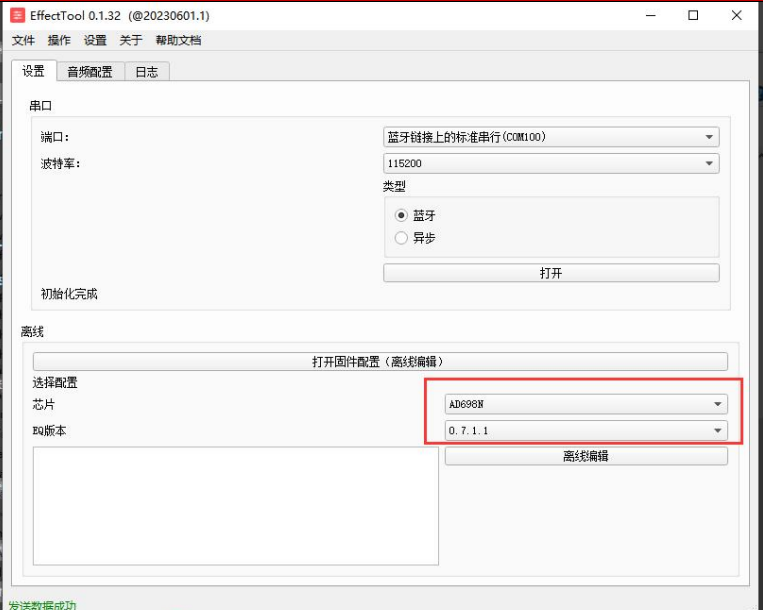Maximize the EffectTool window
The image size is (763, 610).
[x=693, y=16]
